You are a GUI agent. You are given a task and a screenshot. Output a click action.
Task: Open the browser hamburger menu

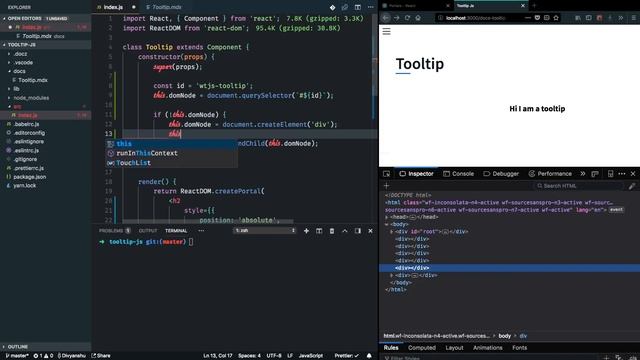tap(633, 18)
